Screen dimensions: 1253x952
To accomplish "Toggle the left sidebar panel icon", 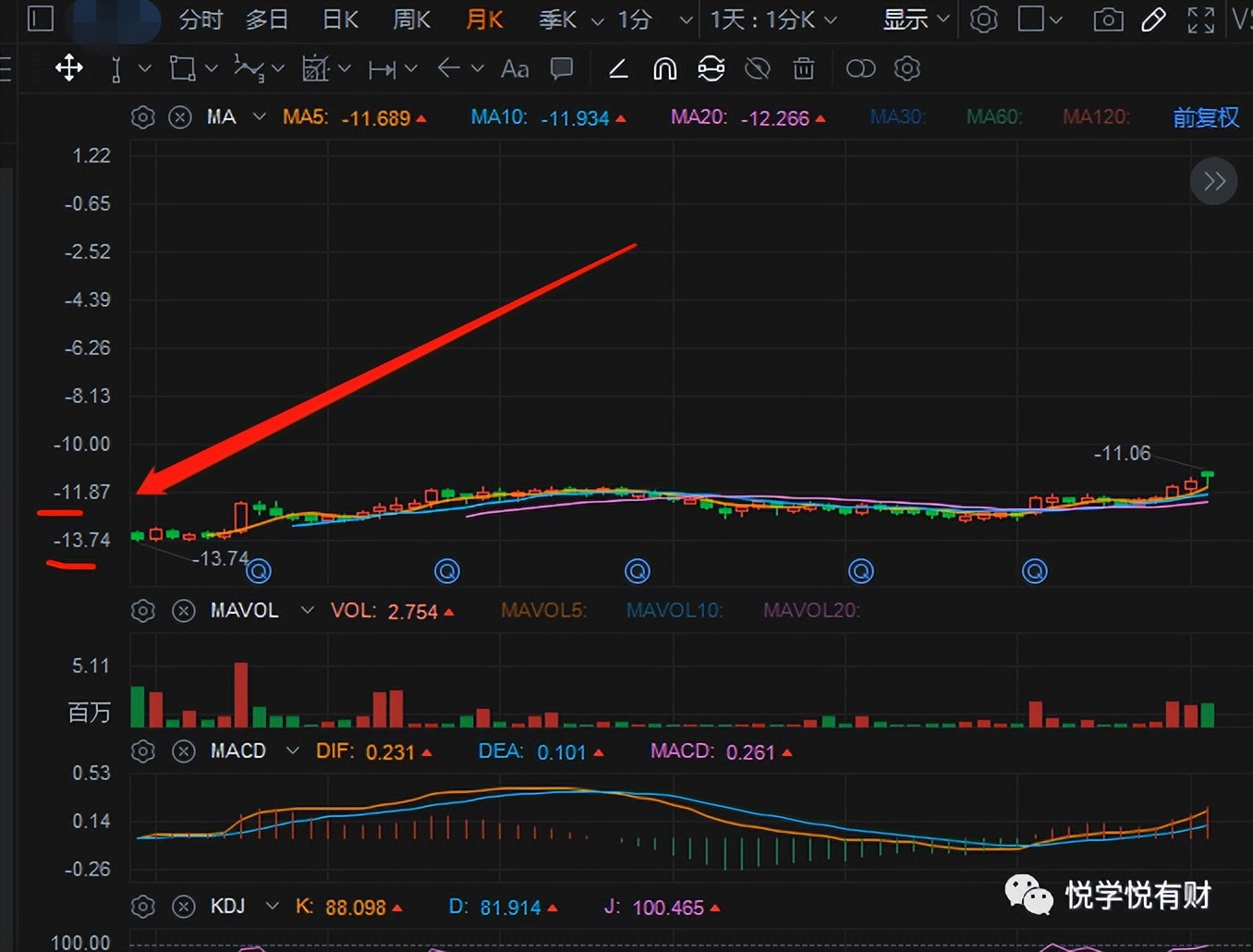I will tap(41, 18).
